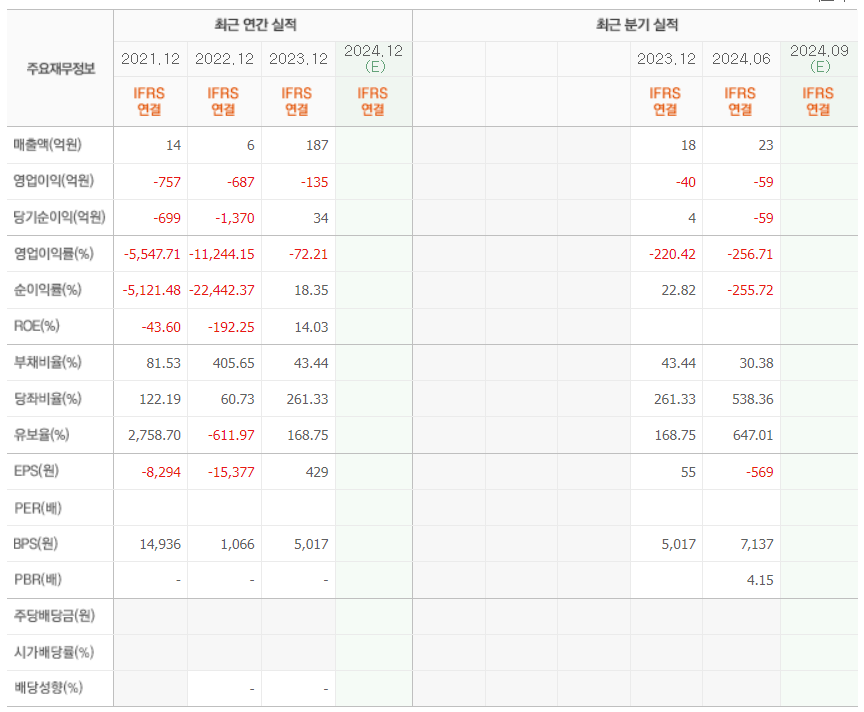Click the 주당배당금(원) row label
Screen dimensions: 864x712
[x=54, y=616]
